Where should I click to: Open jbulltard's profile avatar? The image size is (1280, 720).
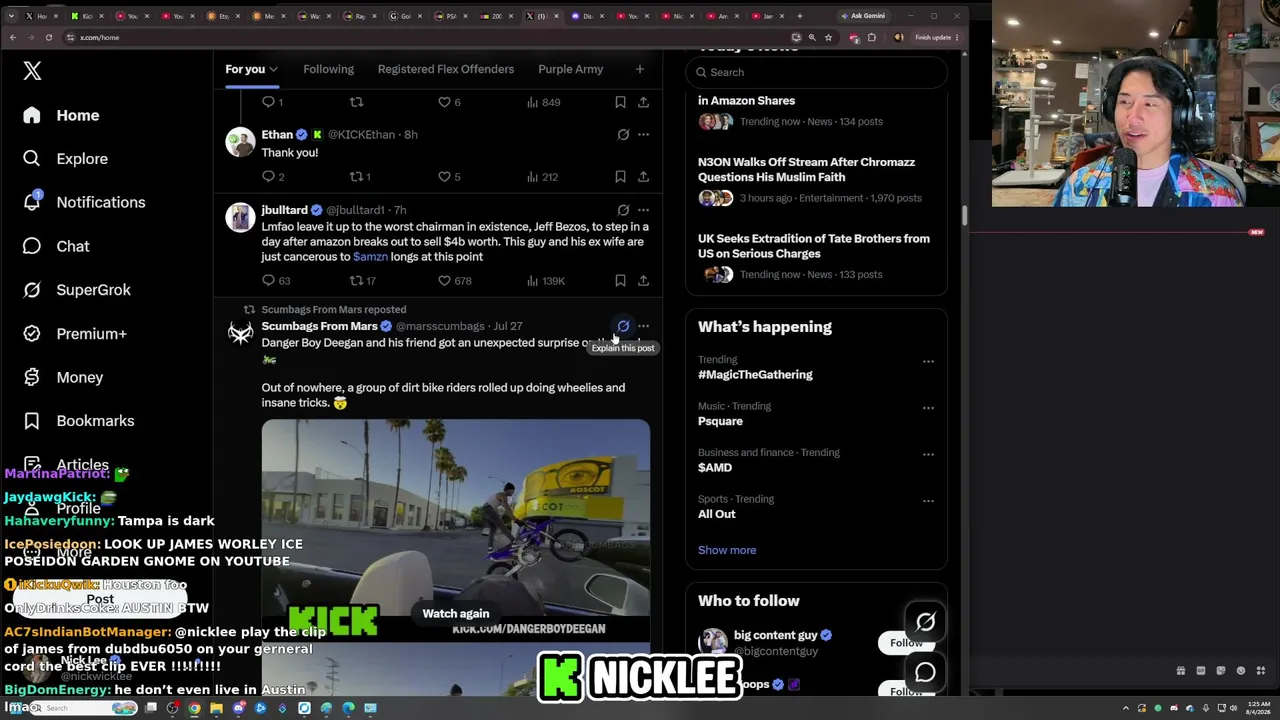tap(240, 217)
